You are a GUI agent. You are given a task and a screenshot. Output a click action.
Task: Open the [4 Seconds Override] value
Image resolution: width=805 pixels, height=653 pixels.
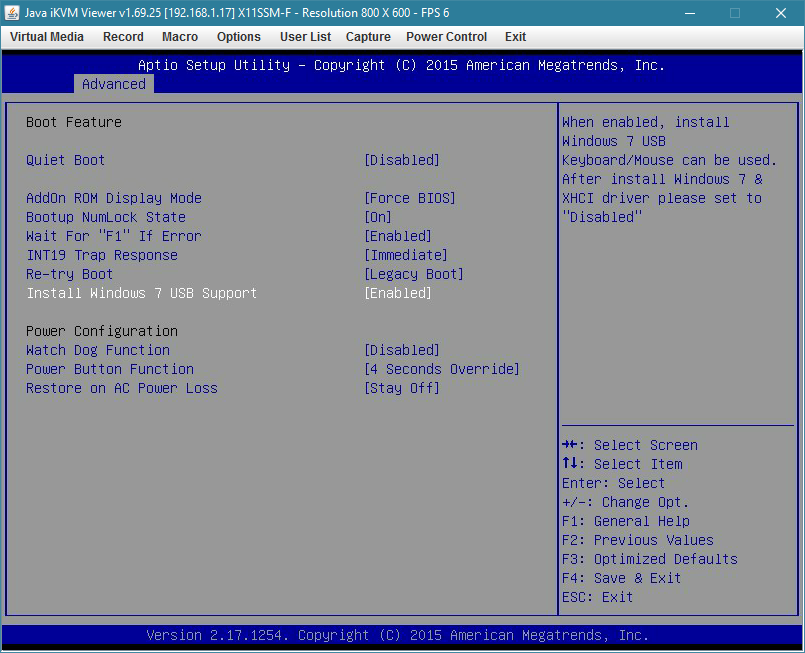(x=442, y=369)
